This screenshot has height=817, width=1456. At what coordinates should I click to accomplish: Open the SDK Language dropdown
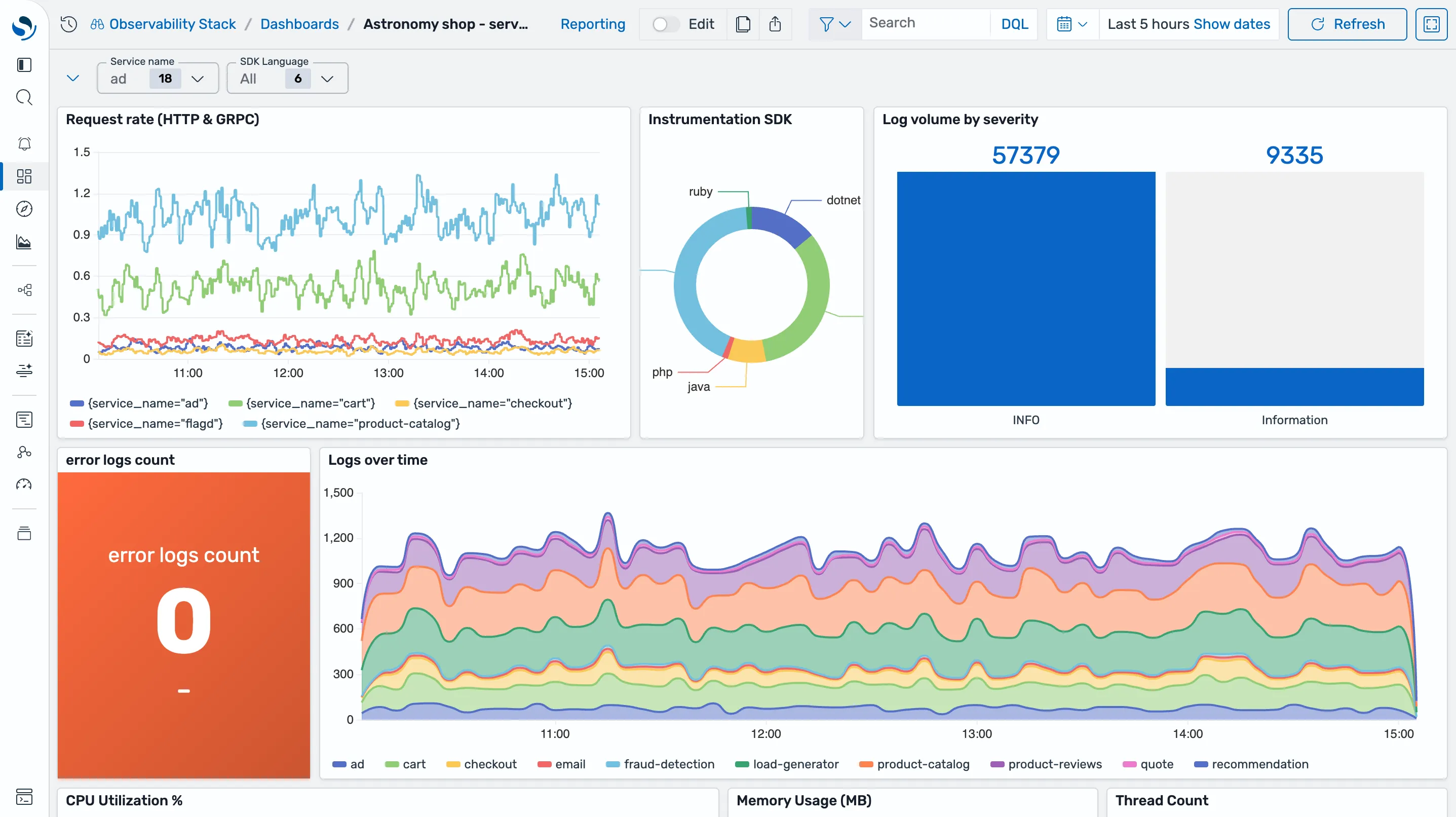[x=287, y=79]
